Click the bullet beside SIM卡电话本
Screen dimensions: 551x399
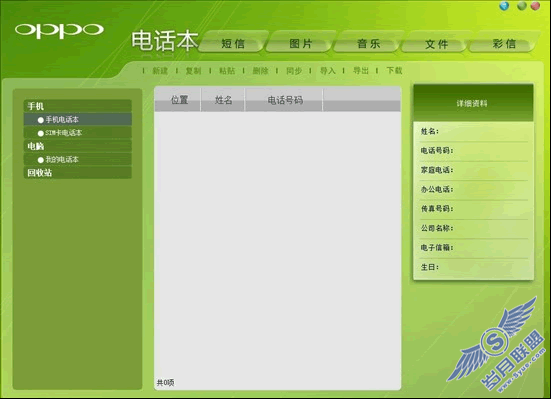pyautogui.click(x=40, y=133)
